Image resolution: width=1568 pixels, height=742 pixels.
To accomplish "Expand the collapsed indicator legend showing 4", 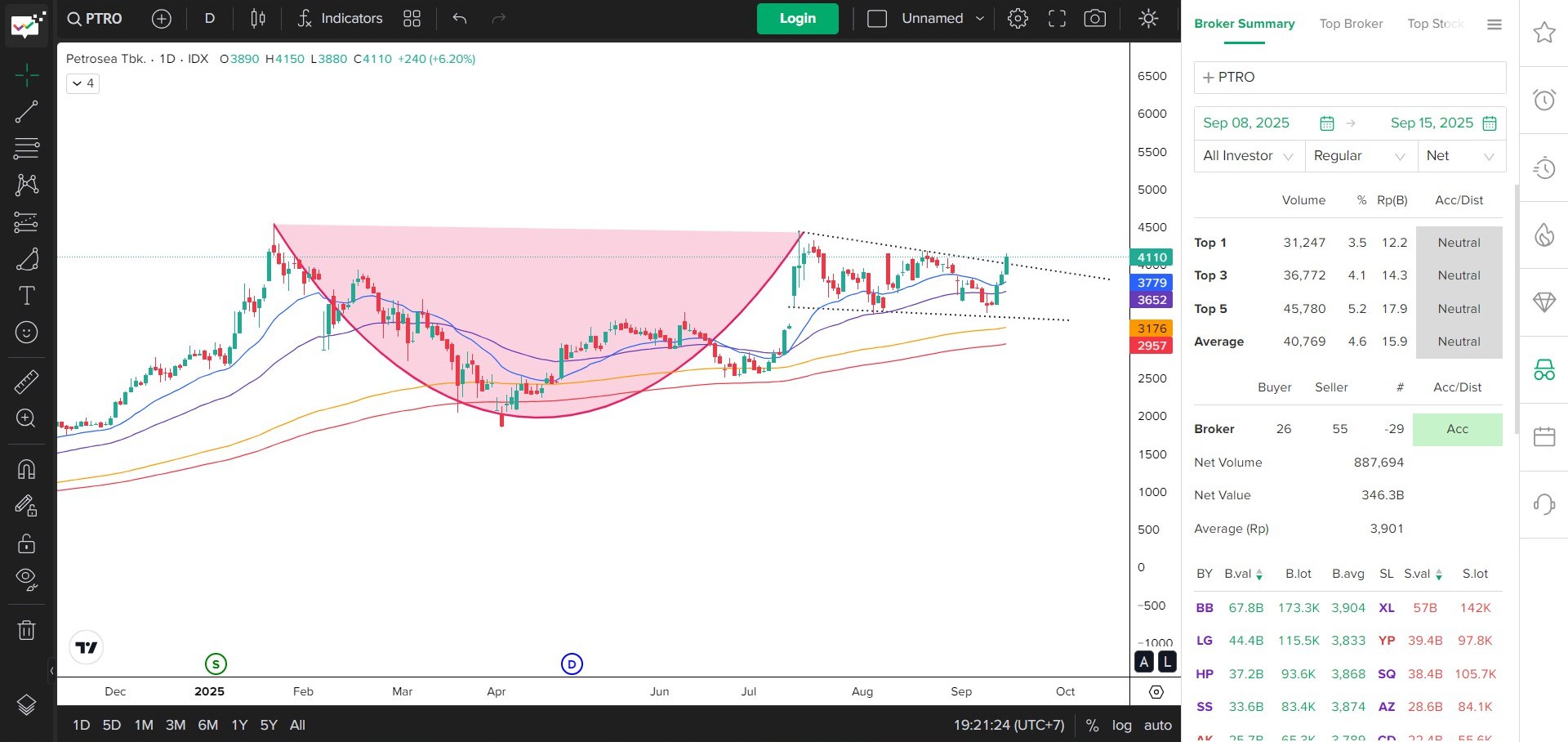I will (83, 83).
